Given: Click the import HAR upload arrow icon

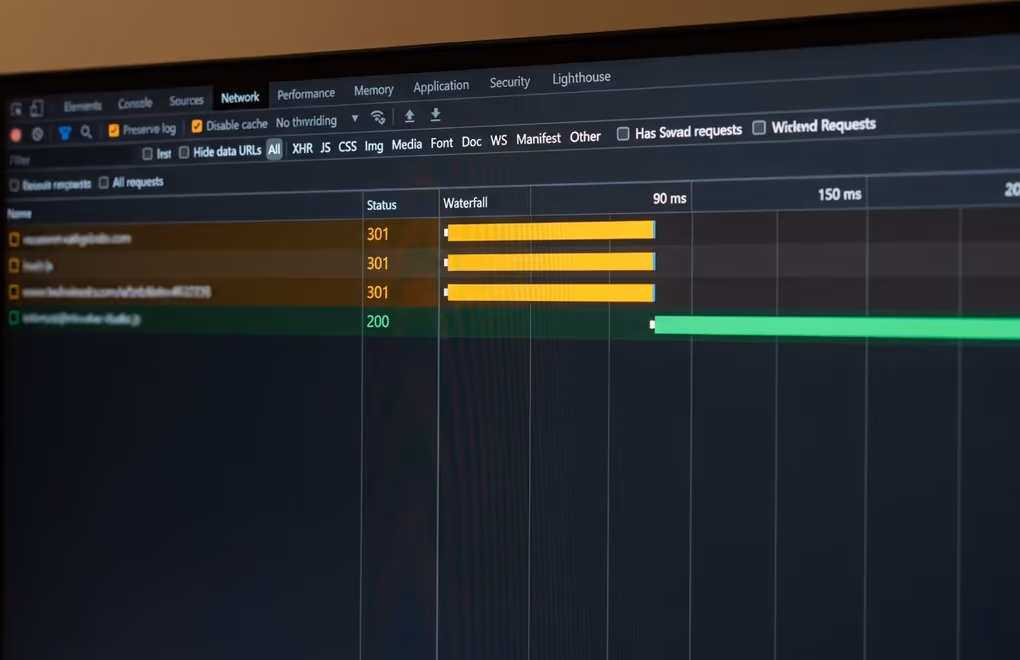Looking at the screenshot, I should click(410, 116).
